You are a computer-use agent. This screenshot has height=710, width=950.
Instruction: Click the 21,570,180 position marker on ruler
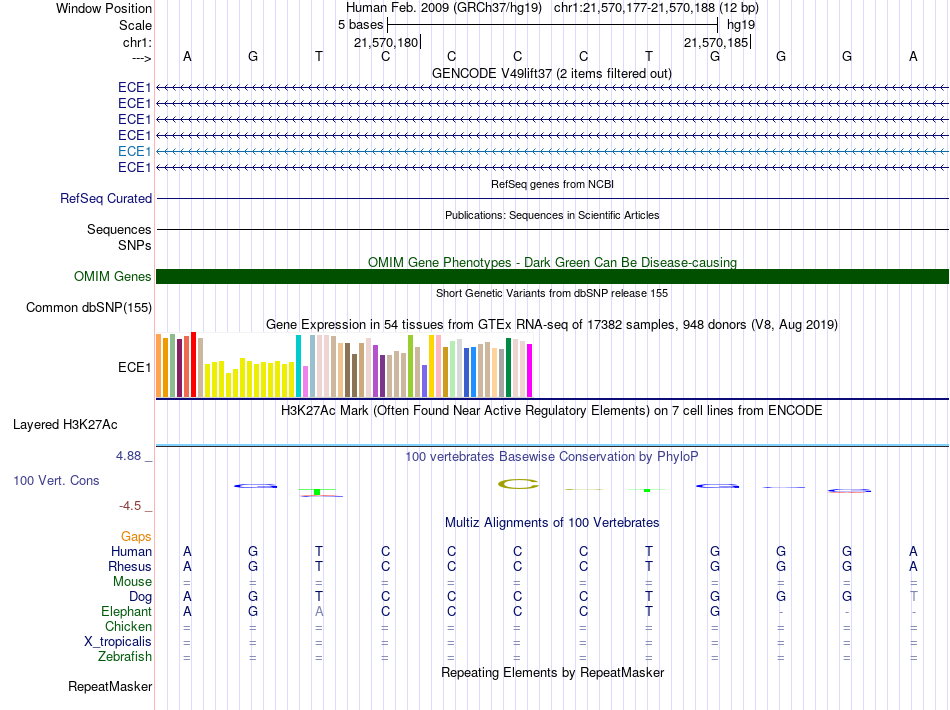coord(386,42)
